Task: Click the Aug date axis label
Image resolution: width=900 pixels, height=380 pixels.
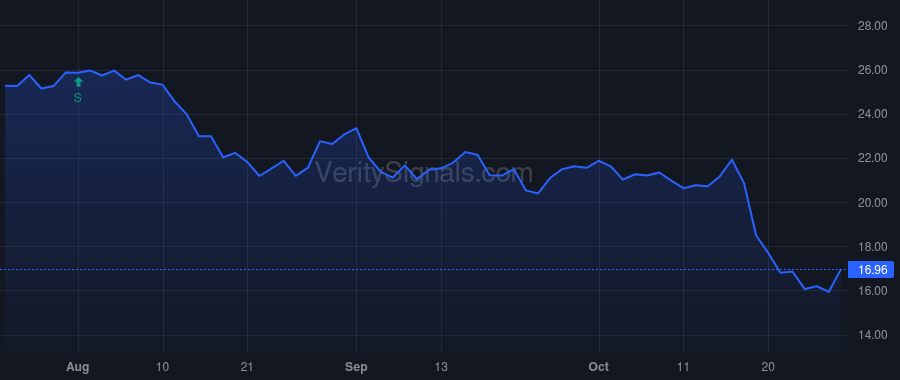Action: pos(78,367)
